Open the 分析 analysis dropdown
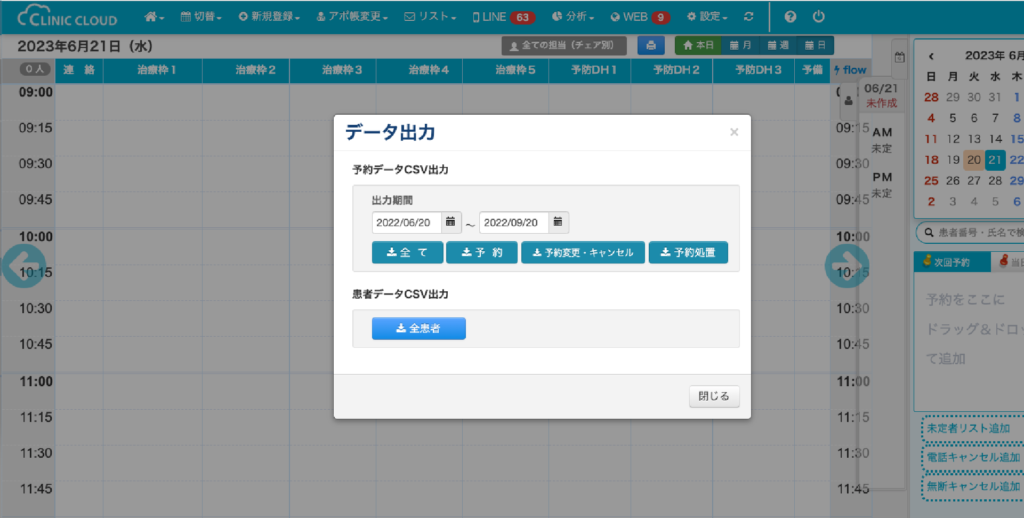Screen dimensions: 1024x518 573,17
